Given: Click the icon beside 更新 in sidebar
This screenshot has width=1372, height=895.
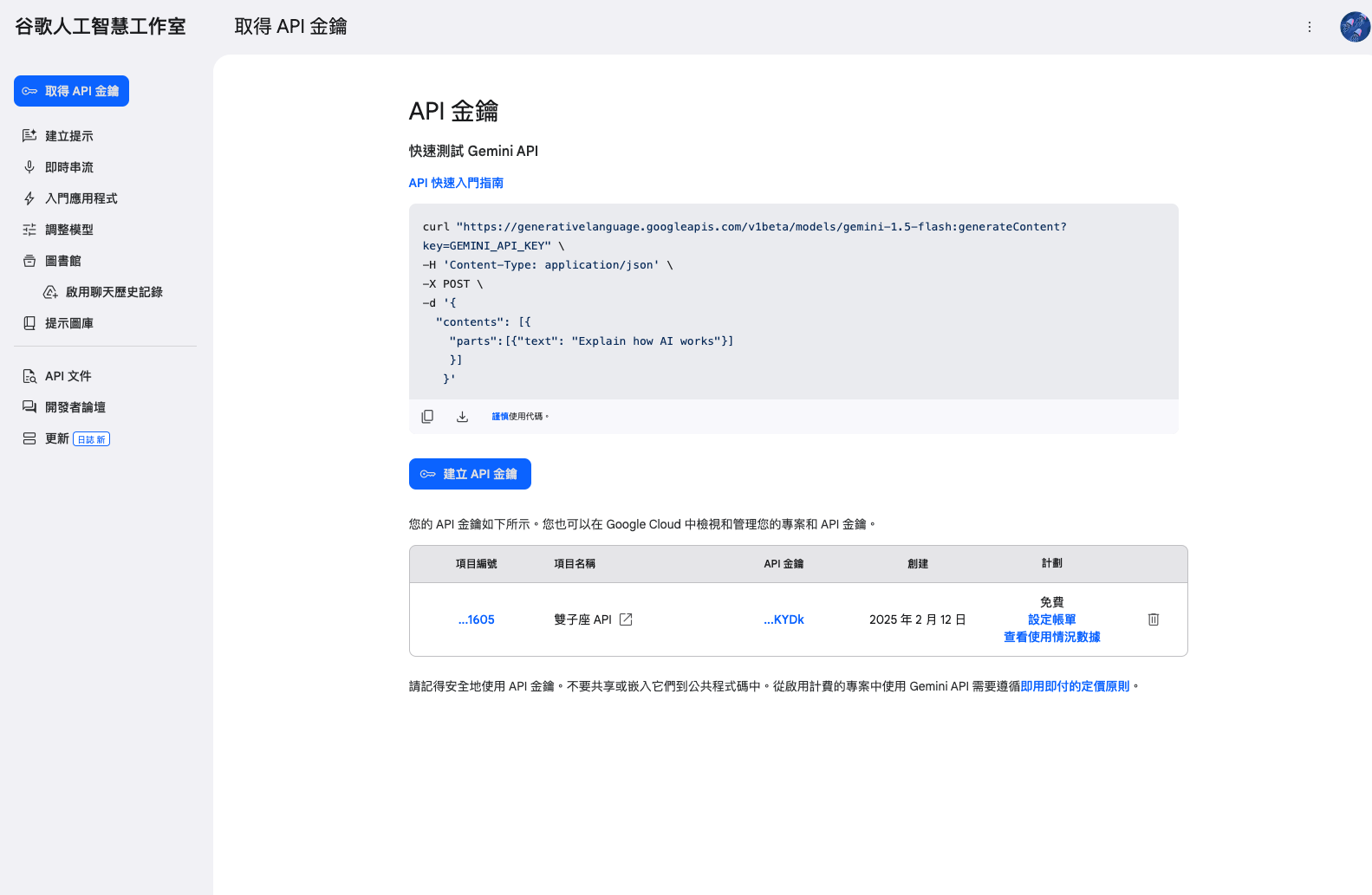Looking at the screenshot, I should pyautogui.click(x=29, y=438).
